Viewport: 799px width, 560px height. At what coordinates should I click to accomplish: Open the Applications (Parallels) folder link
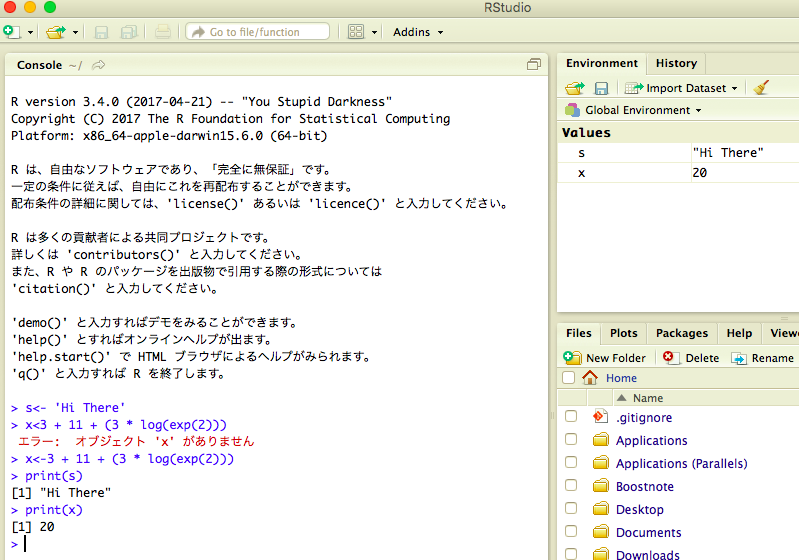[x=681, y=464]
